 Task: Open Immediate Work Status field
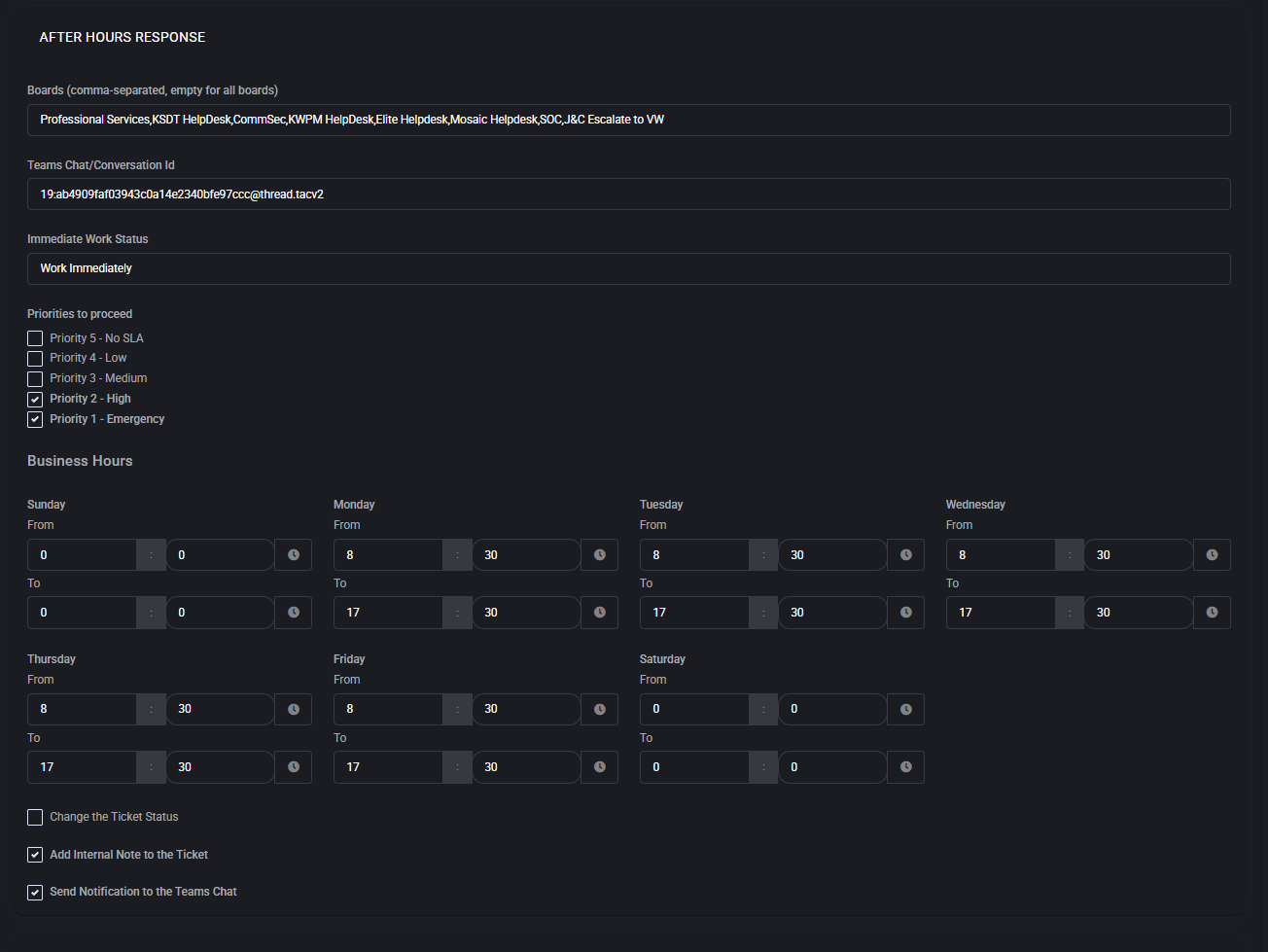point(628,269)
